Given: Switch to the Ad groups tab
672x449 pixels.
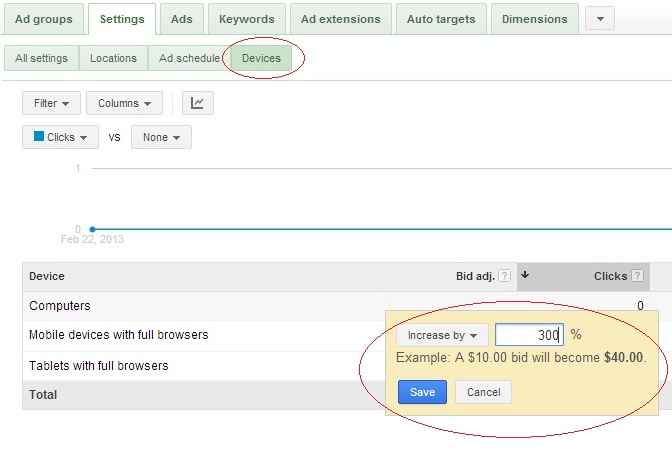Looking at the screenshot, I should 44,19.
